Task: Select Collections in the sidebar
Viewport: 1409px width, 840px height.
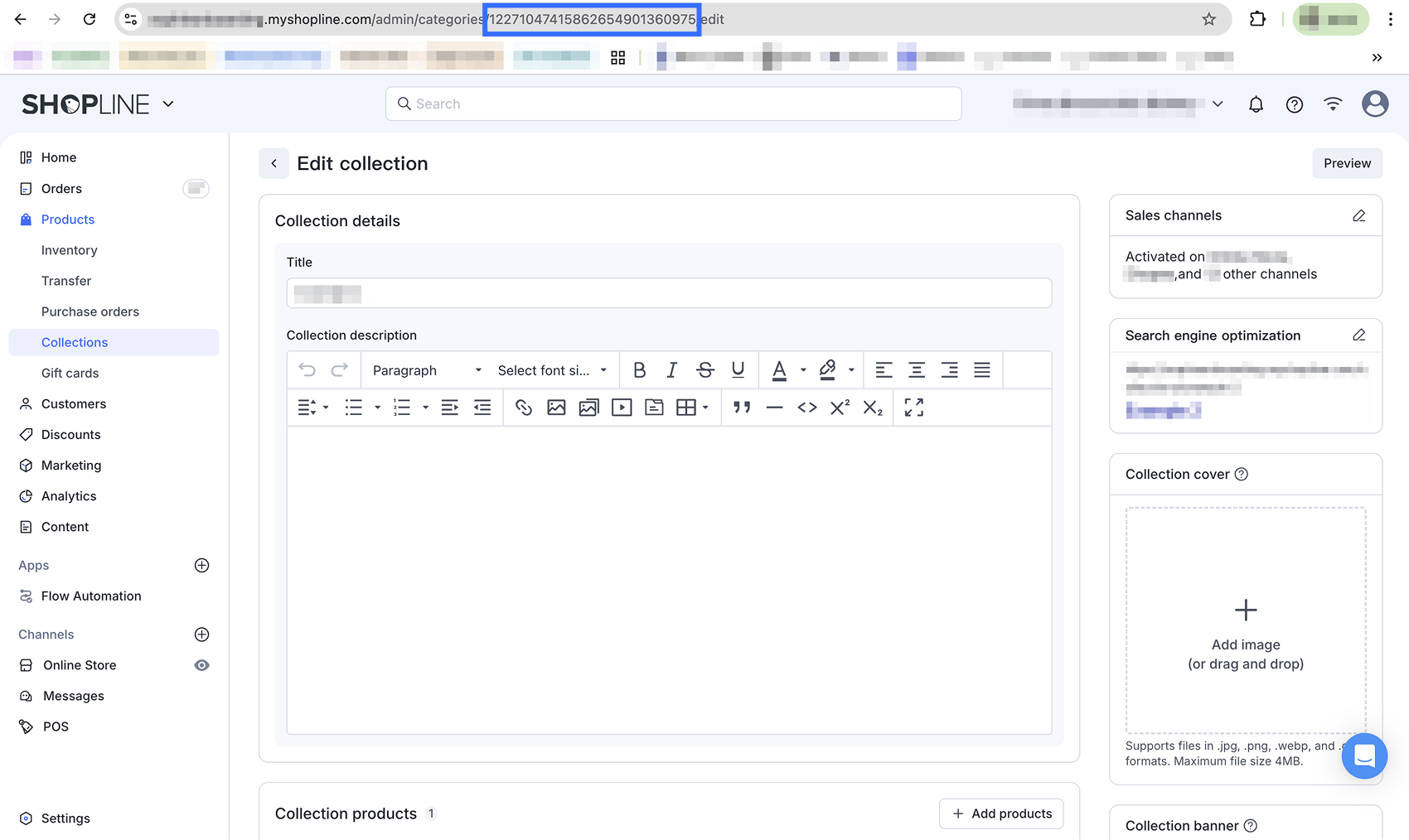Action: point(75,342)
